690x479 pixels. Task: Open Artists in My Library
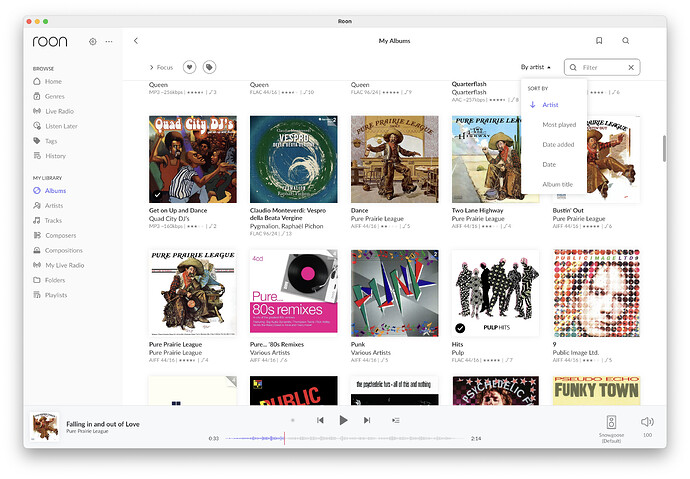click(48, 206)
